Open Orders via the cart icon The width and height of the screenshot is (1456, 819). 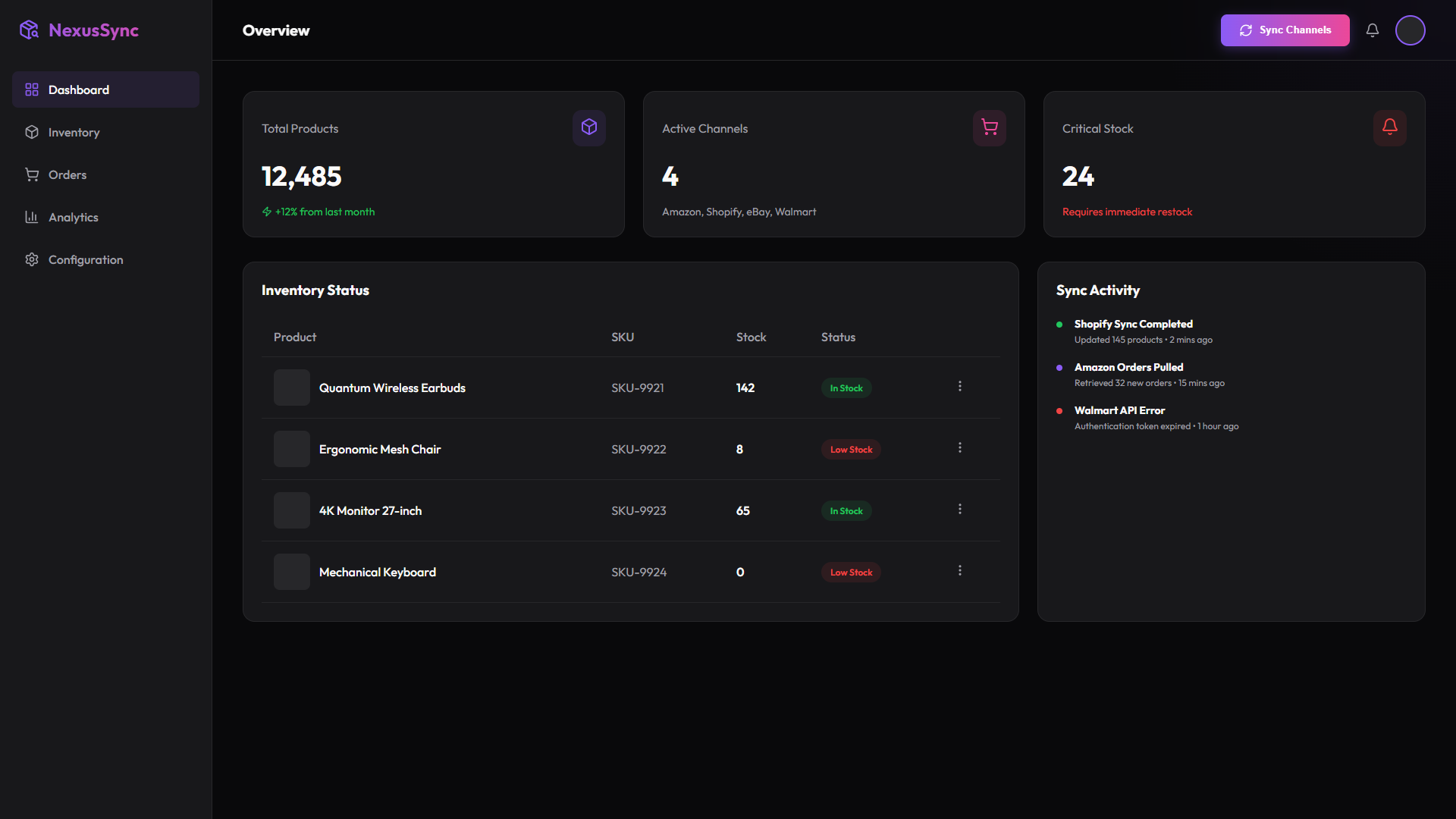tap(32, 174)
